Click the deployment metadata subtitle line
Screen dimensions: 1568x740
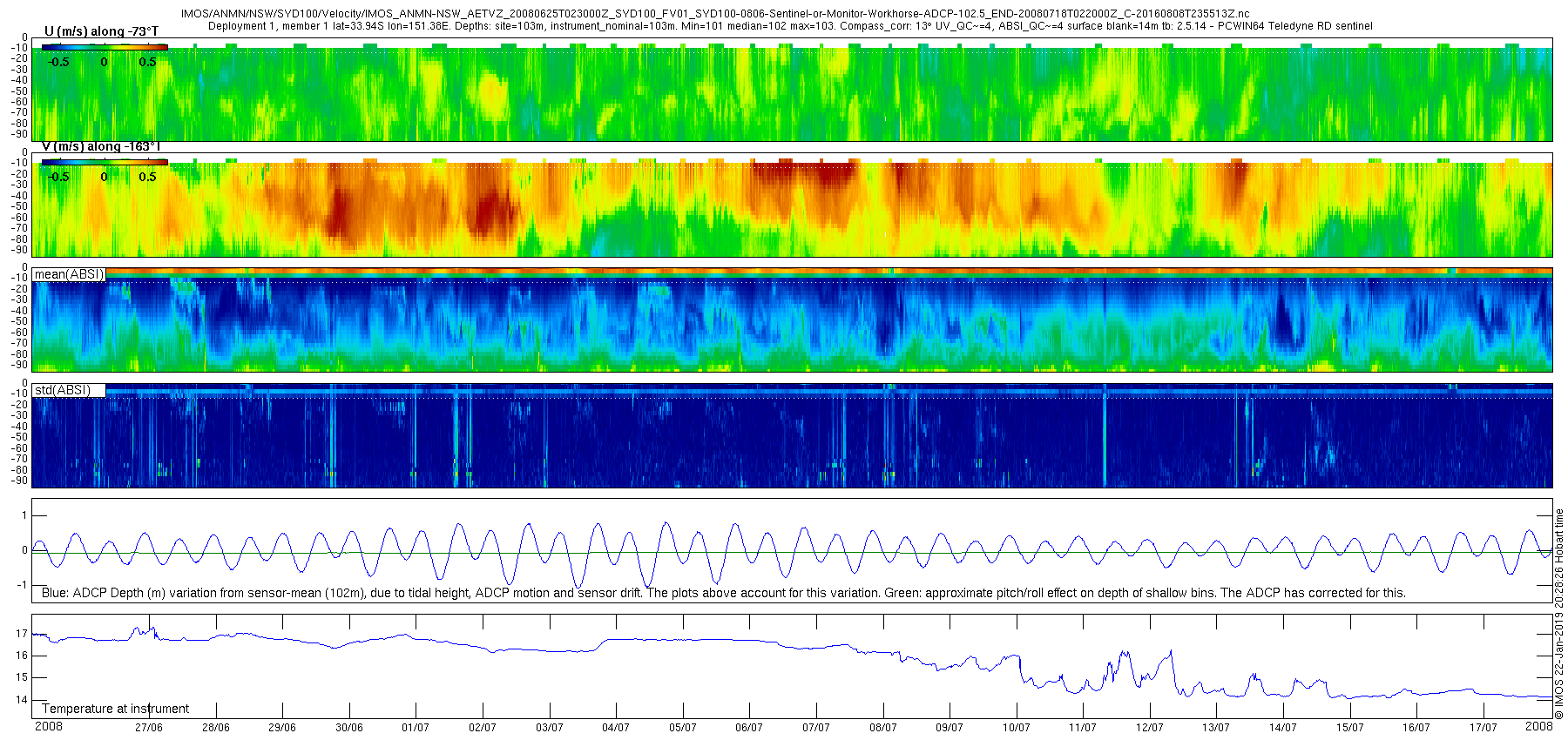[x=790, y=26]
